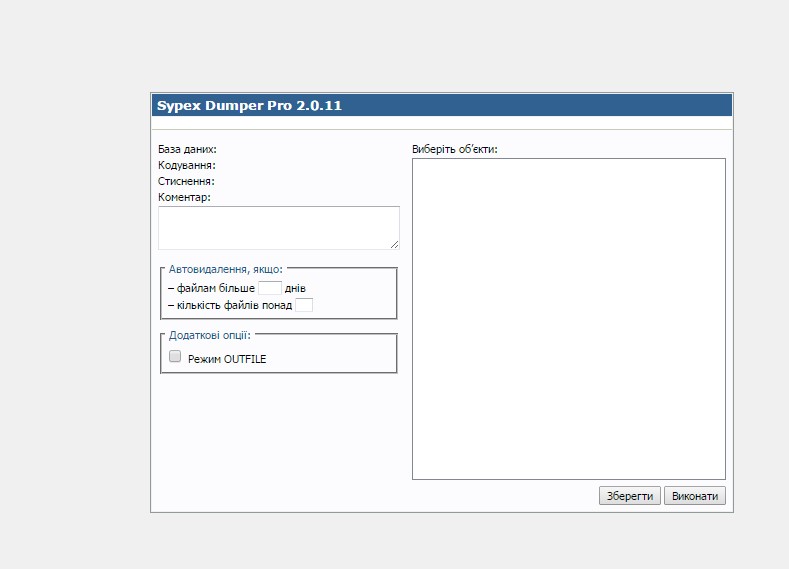Click the Зберегти button
Viewport: 789px width, 569px height.
(629, 496)
